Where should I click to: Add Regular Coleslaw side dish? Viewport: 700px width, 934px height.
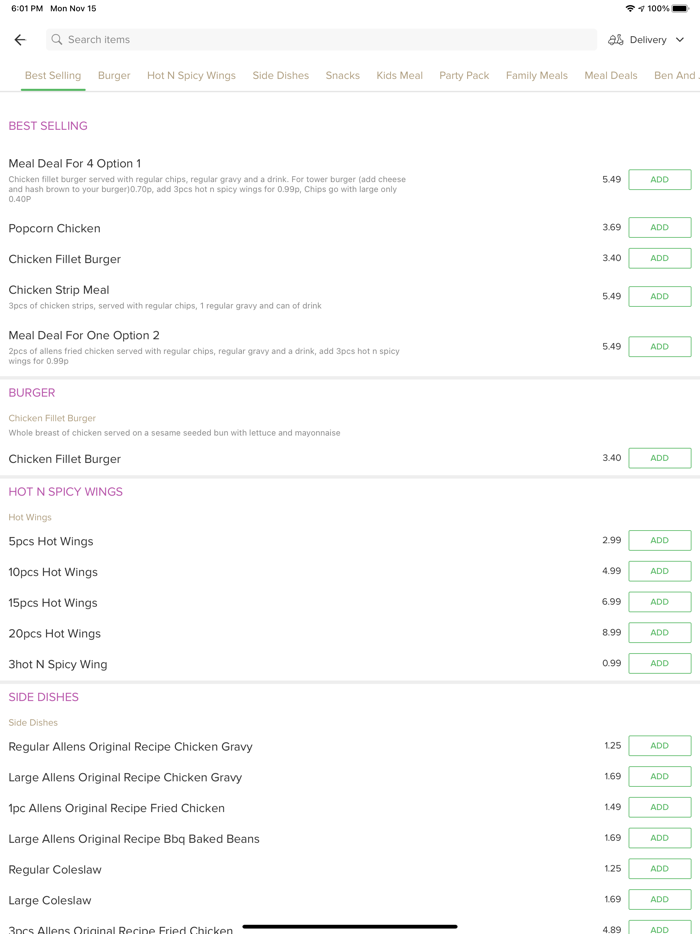(x=659, y=869)
